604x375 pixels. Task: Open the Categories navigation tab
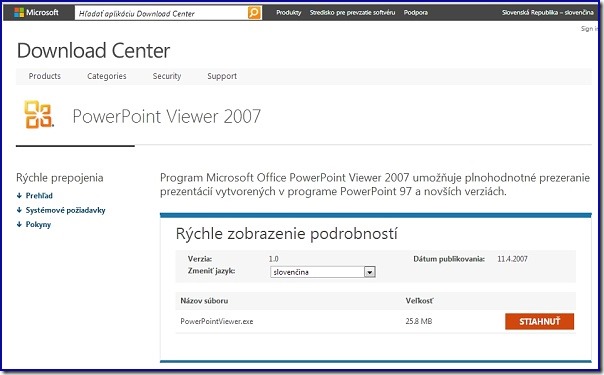pos(107,76)
